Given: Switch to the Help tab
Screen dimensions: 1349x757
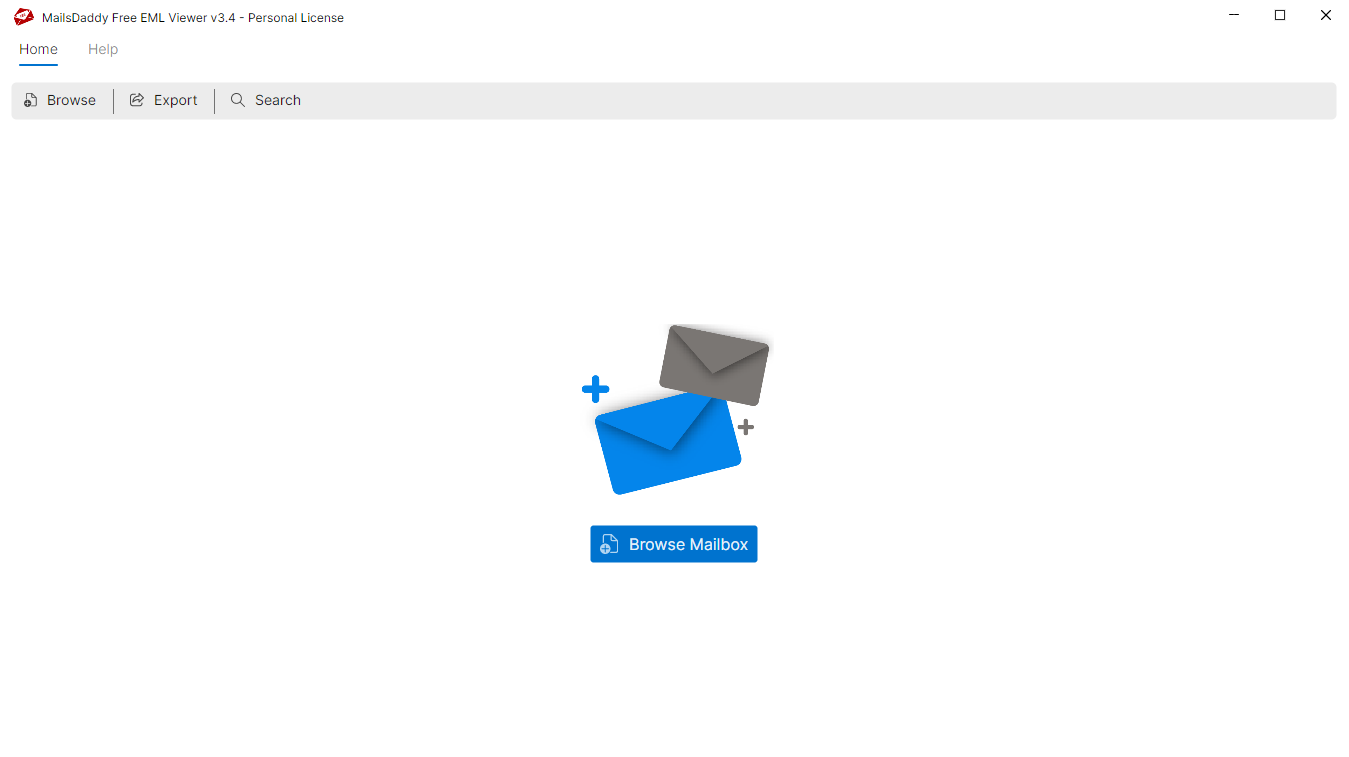Looking at the screenshot, I should [x=103, y=49].
